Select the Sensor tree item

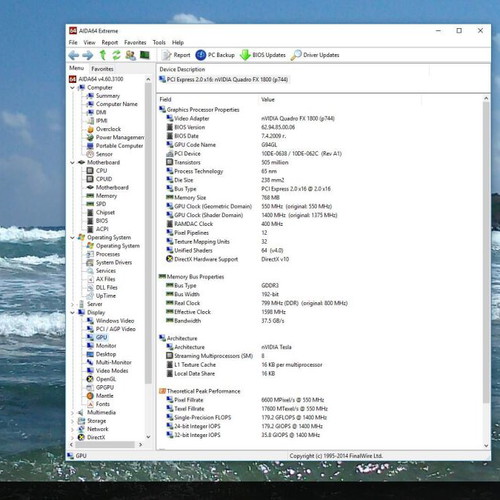click(x=104, y=154)
